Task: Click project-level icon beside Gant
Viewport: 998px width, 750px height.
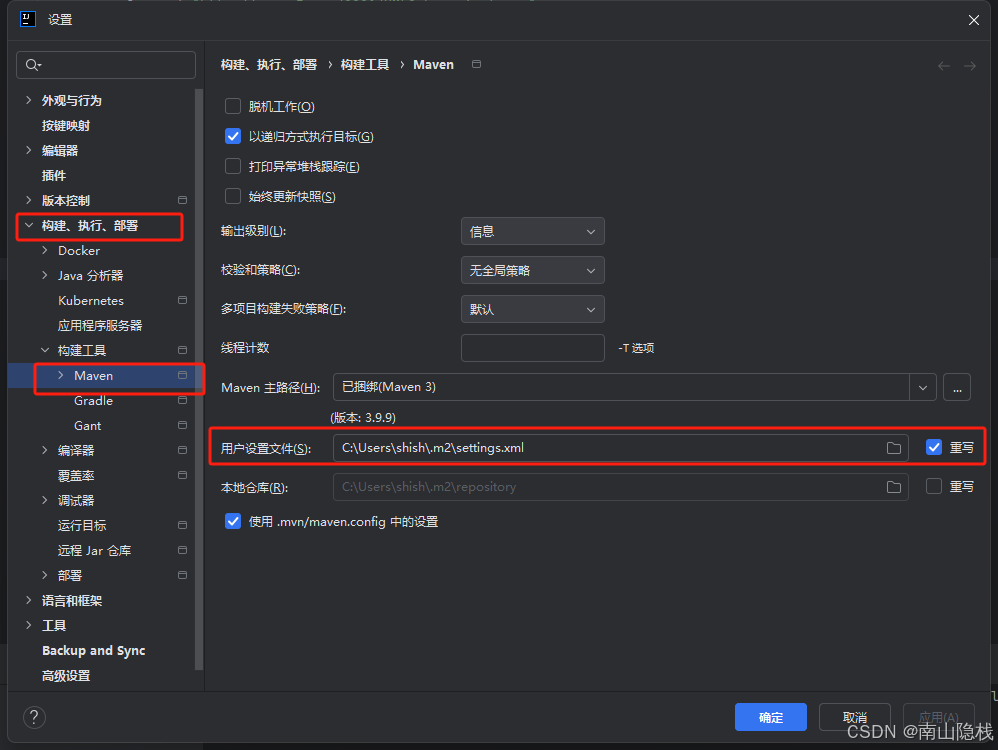Action: click(183, 425)
